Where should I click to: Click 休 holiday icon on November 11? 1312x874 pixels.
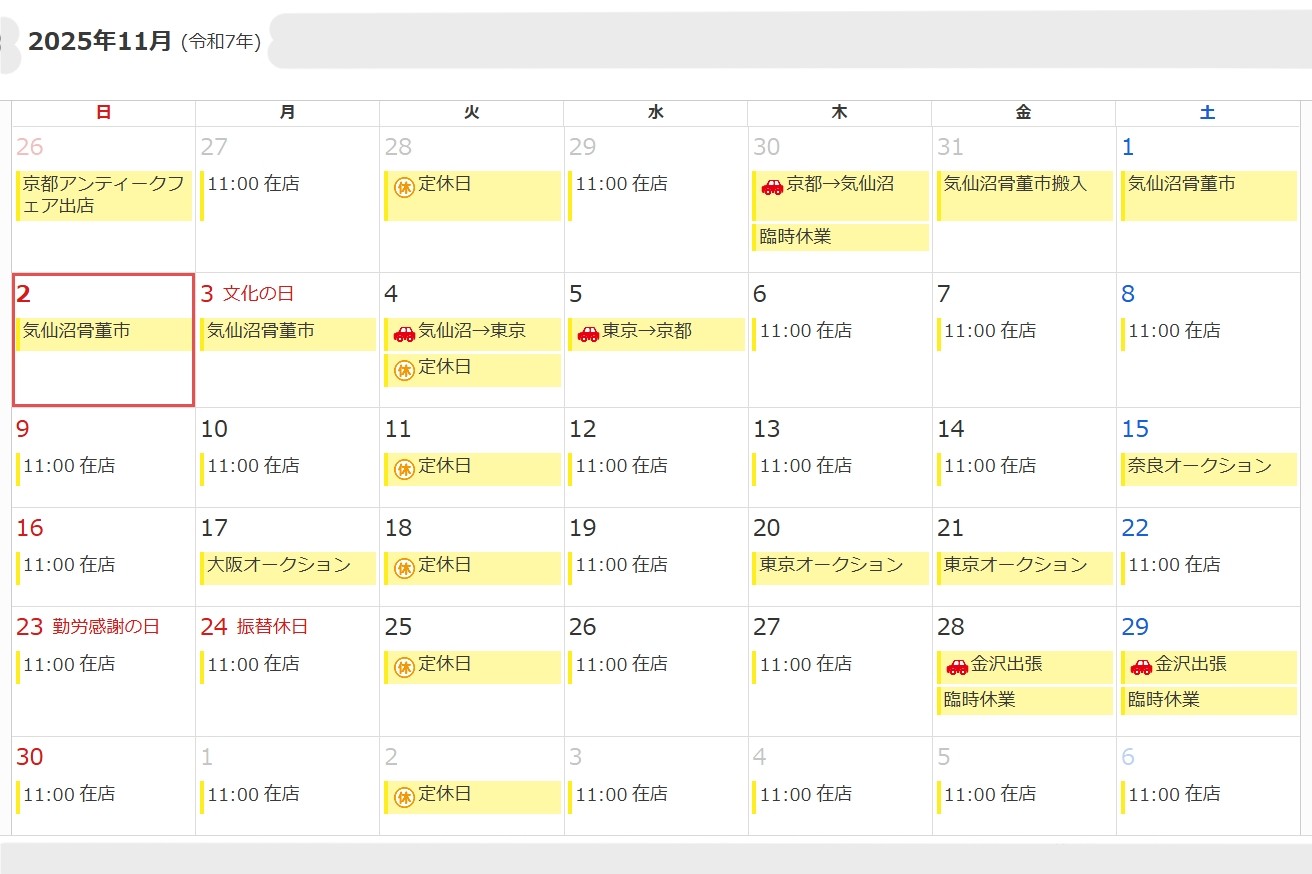click(x=404, y=469)
